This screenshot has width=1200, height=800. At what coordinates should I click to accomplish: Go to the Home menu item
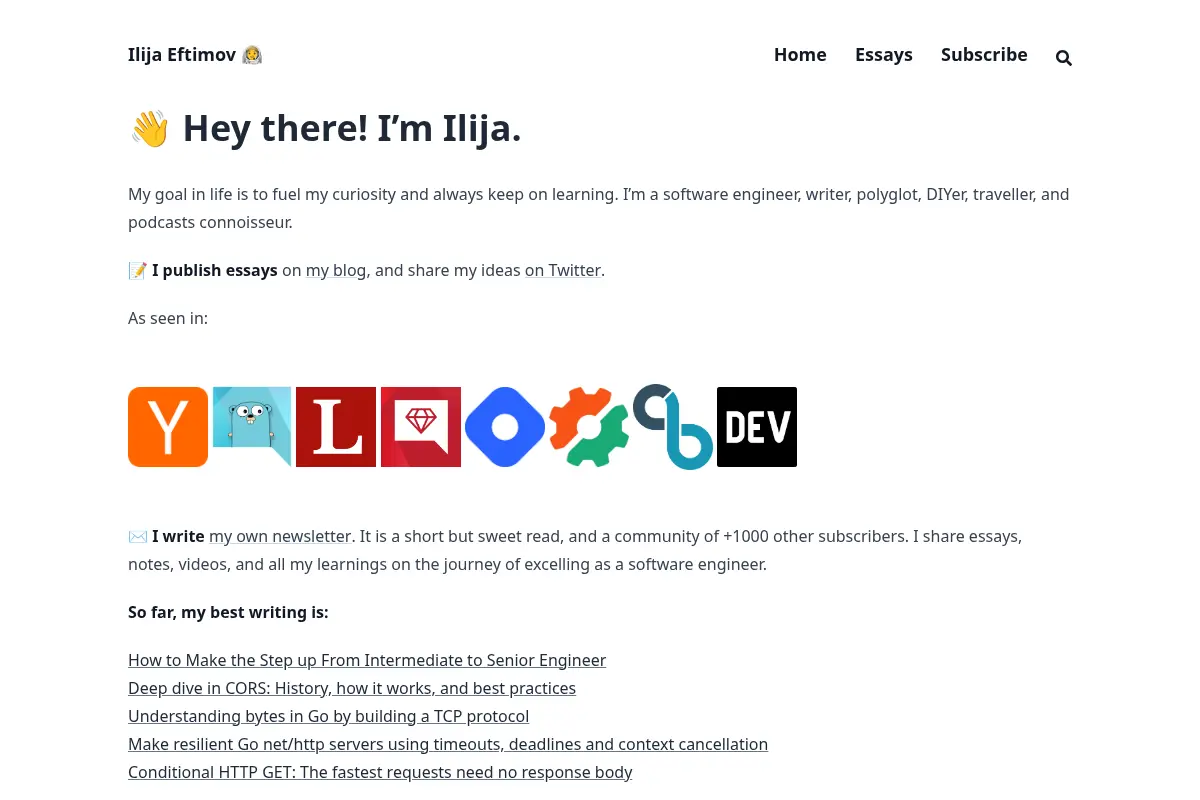point(800,55)
